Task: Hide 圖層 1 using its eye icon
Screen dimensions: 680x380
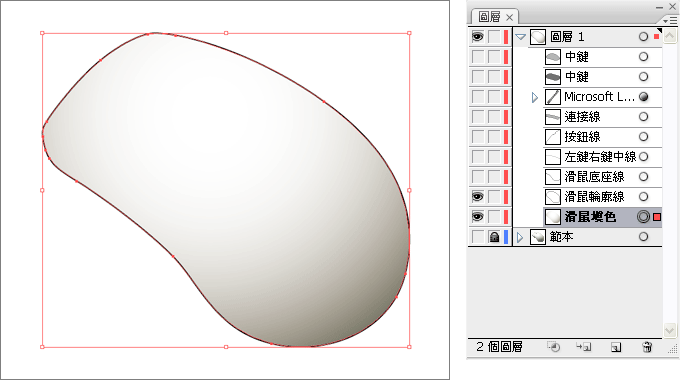Action: [477, 37]
